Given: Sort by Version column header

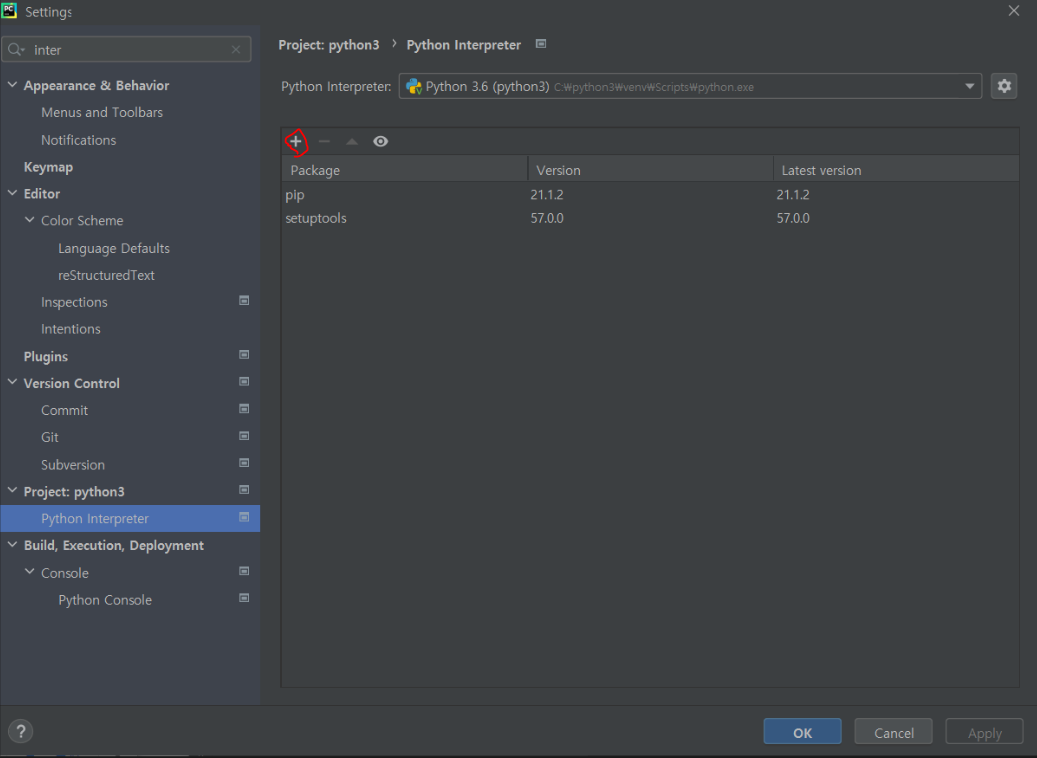Looking at the screenshot, I should pos(651,169).
